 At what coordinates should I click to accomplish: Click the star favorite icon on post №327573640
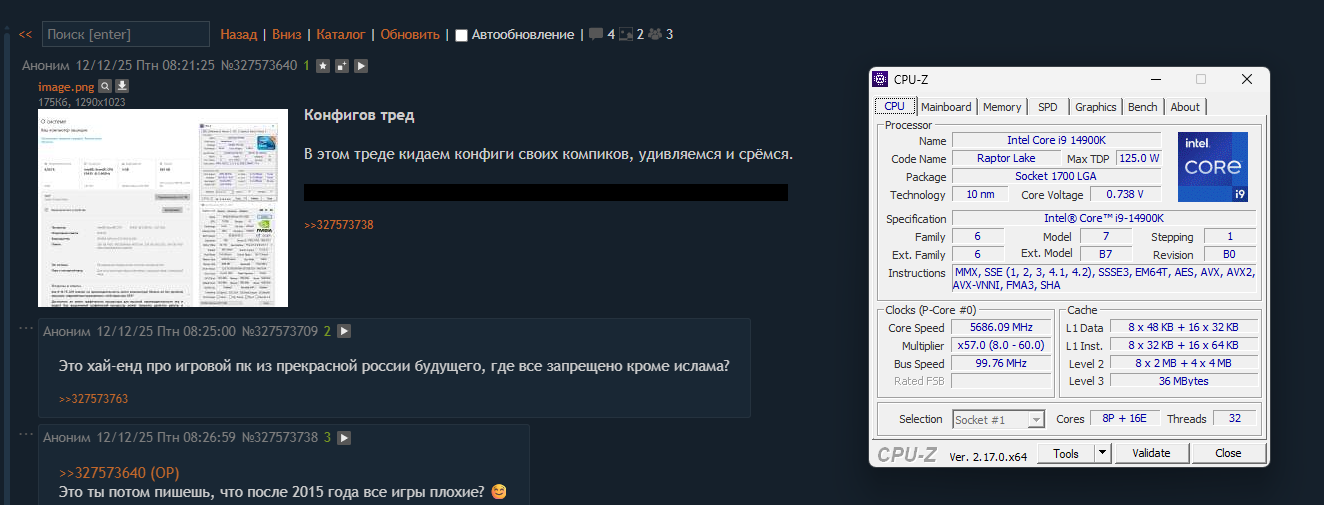coord(323,66)
